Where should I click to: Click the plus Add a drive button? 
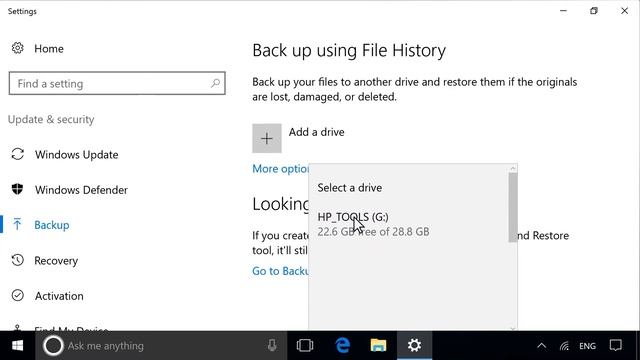click(x=267, y=138)
